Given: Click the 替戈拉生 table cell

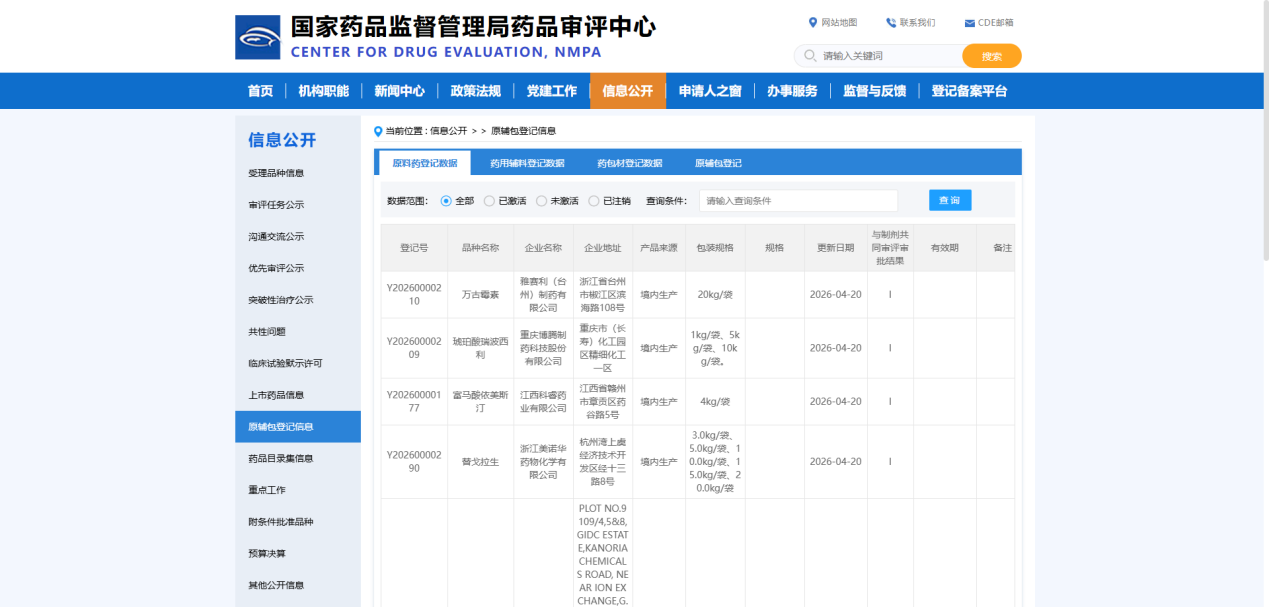Looking at the screenshot, I should tap(480, 461).
